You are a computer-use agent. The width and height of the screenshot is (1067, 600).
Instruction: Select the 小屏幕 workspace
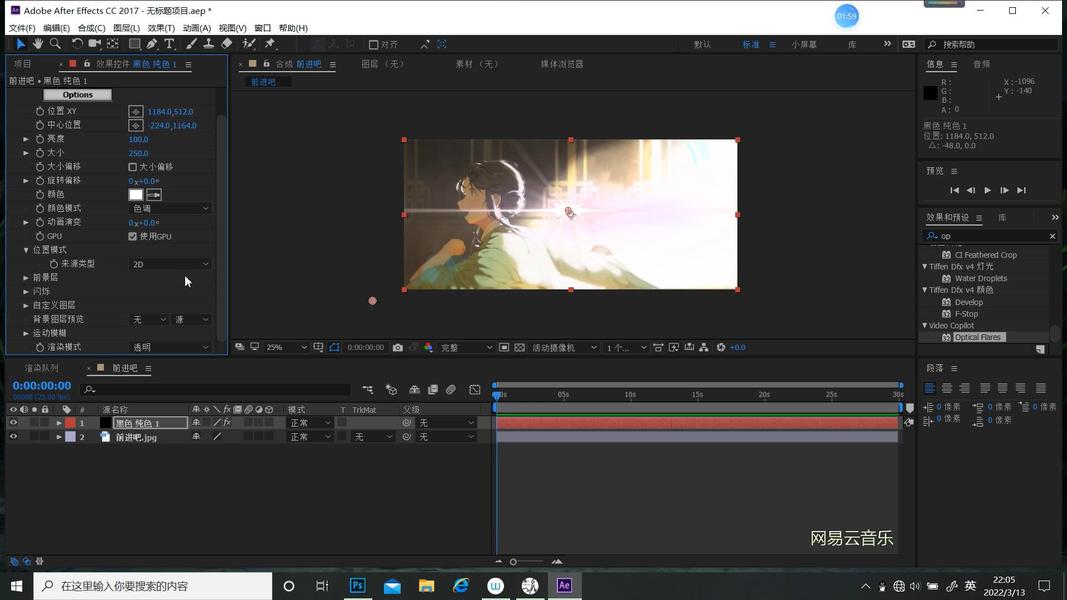(804, 44)
